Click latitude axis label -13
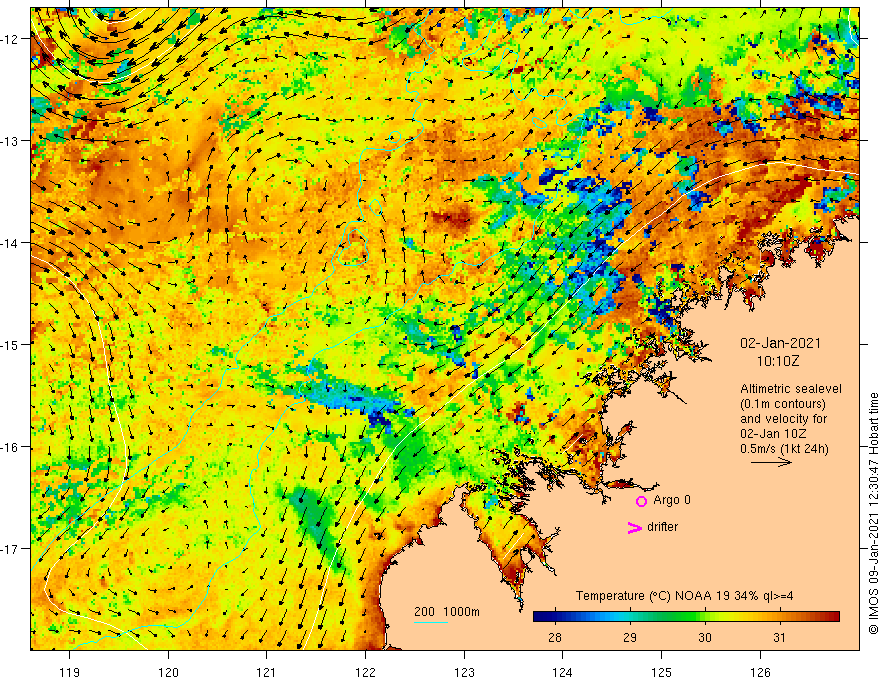 (10, 141)
